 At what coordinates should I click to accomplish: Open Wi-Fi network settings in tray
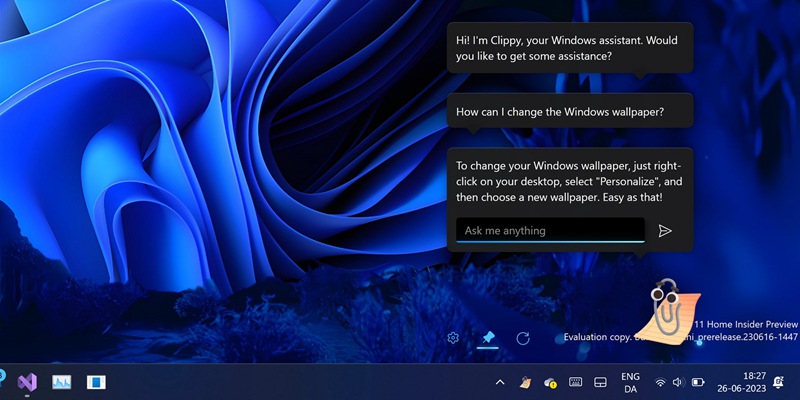[x=660, y=382]
